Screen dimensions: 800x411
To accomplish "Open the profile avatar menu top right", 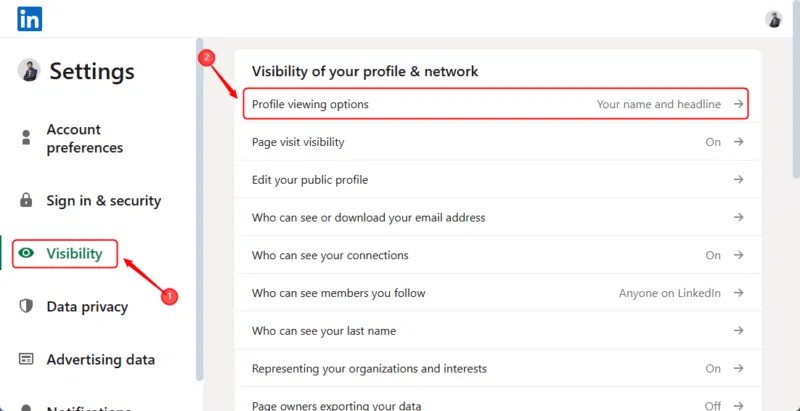I will [x=774, y=19].
